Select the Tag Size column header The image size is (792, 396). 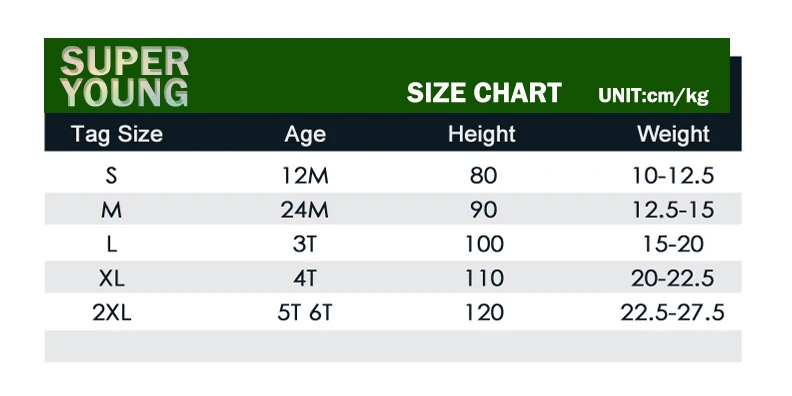(117, 134)
